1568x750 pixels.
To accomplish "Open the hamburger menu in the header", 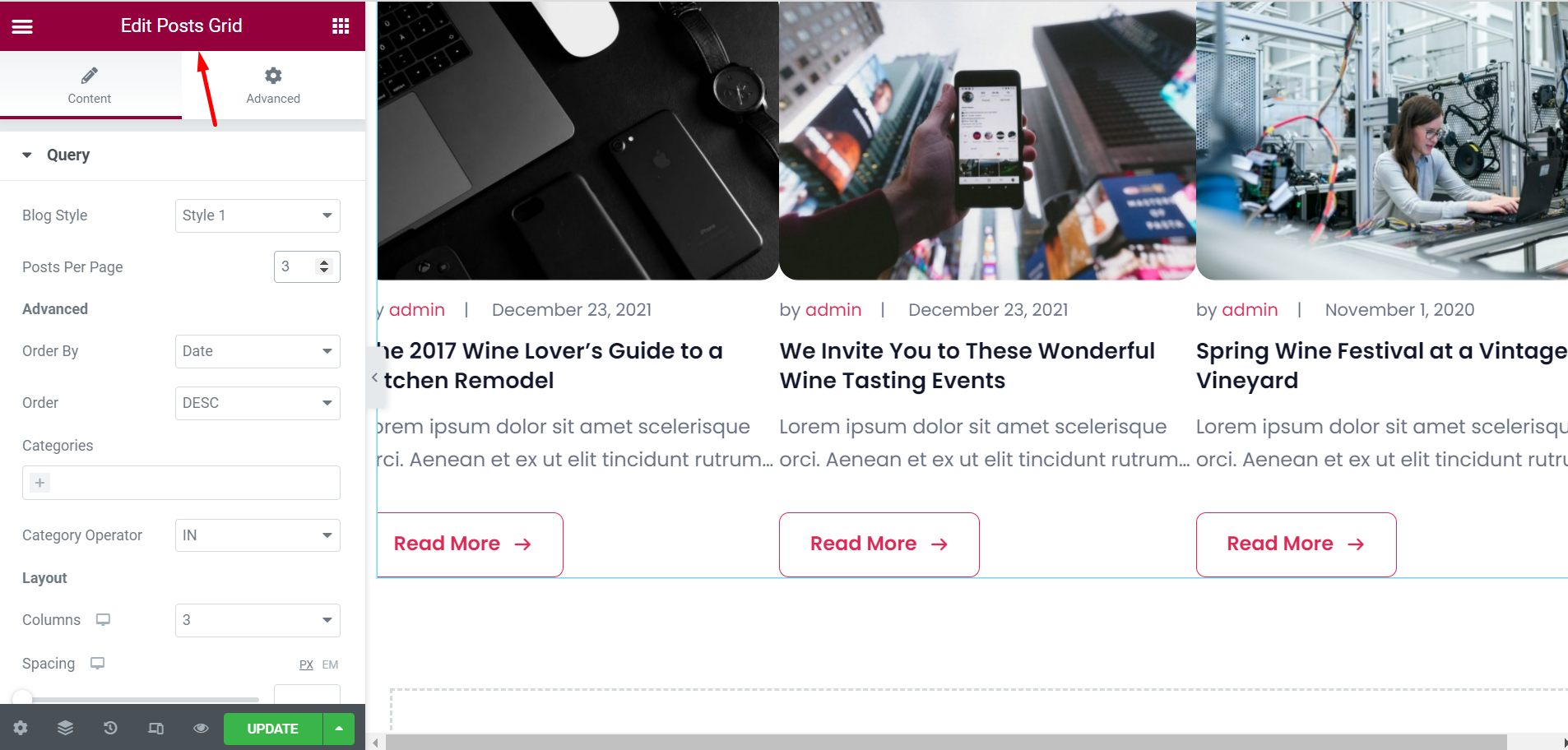I will click(22, 26).
